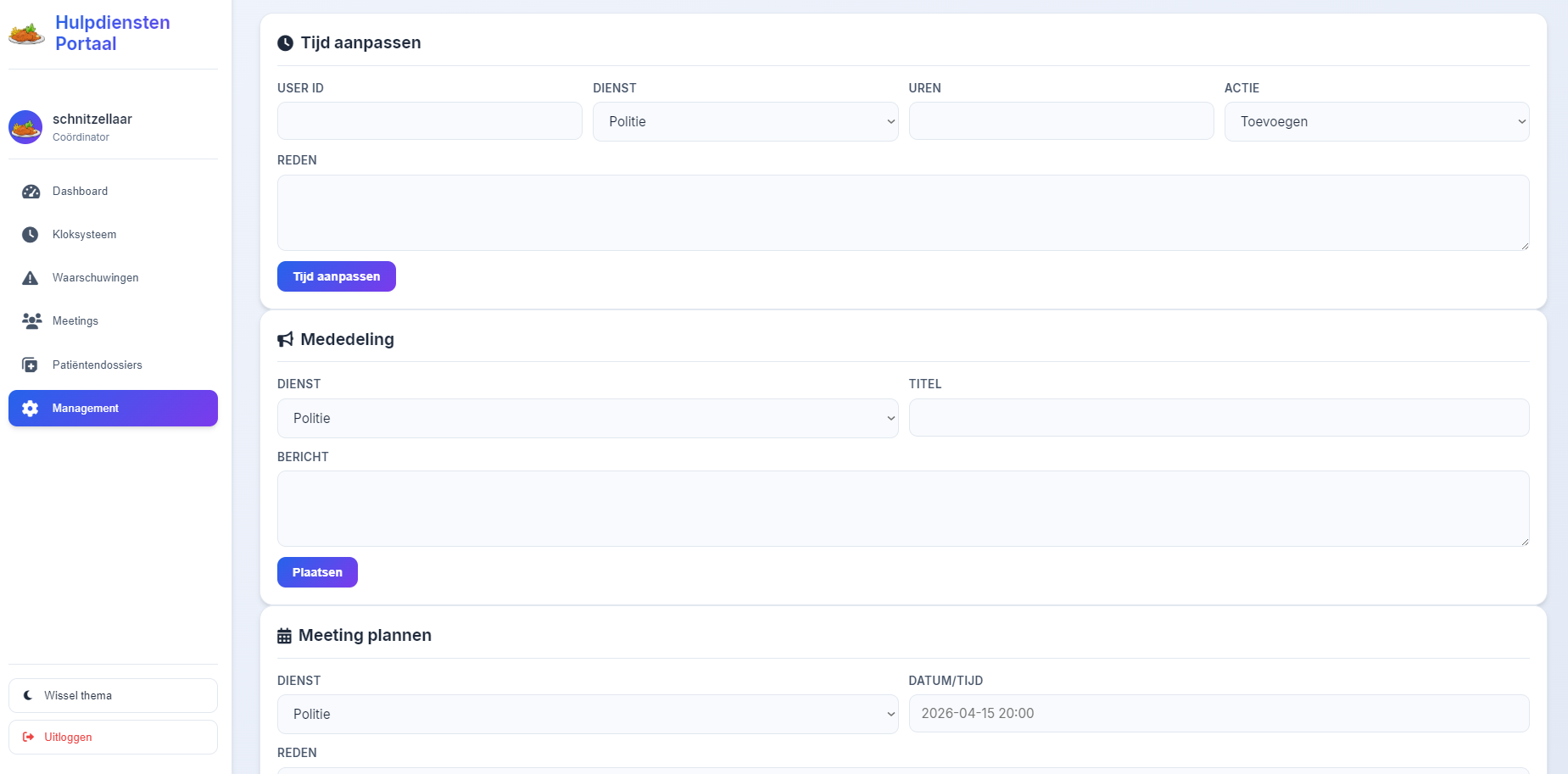Log out using the Uitloggen button
Viewport: 1568px width, 774px height.
click(x=113, y=738)
